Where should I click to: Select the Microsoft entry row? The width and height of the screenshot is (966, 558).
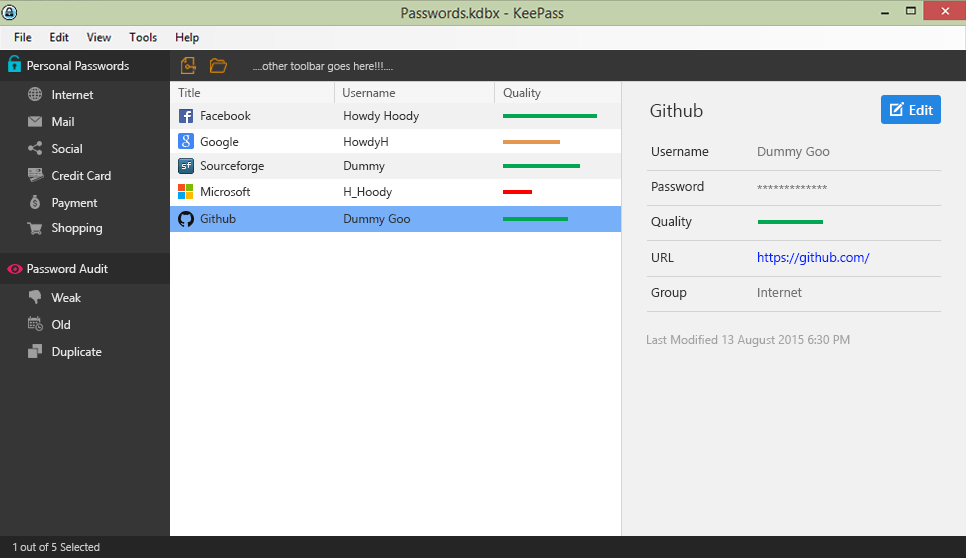coord(395,192)
